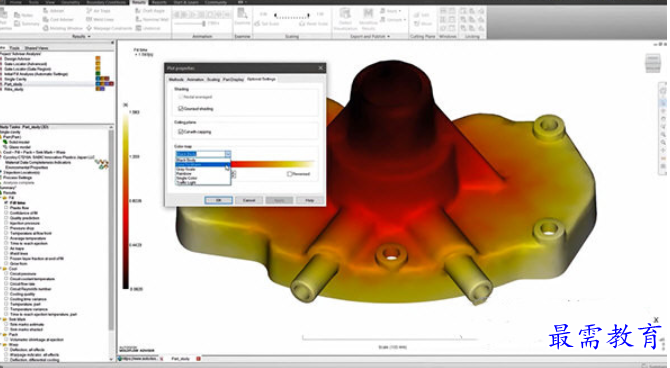Adjust the animation speed slider
Image resolution: width=670 pixels, height=368 pixels.
(204, 24)
